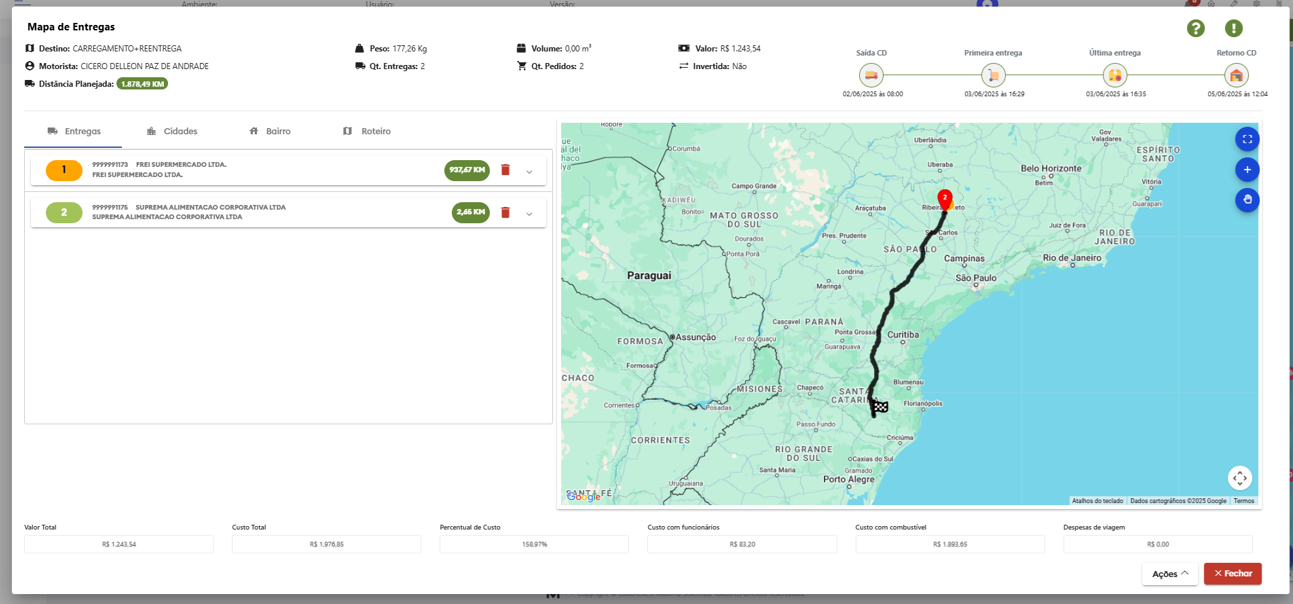The width and height of the screenshot is (1293, 604).
Task: Click the Motorista person icon
Action: (x=30, y=66)
